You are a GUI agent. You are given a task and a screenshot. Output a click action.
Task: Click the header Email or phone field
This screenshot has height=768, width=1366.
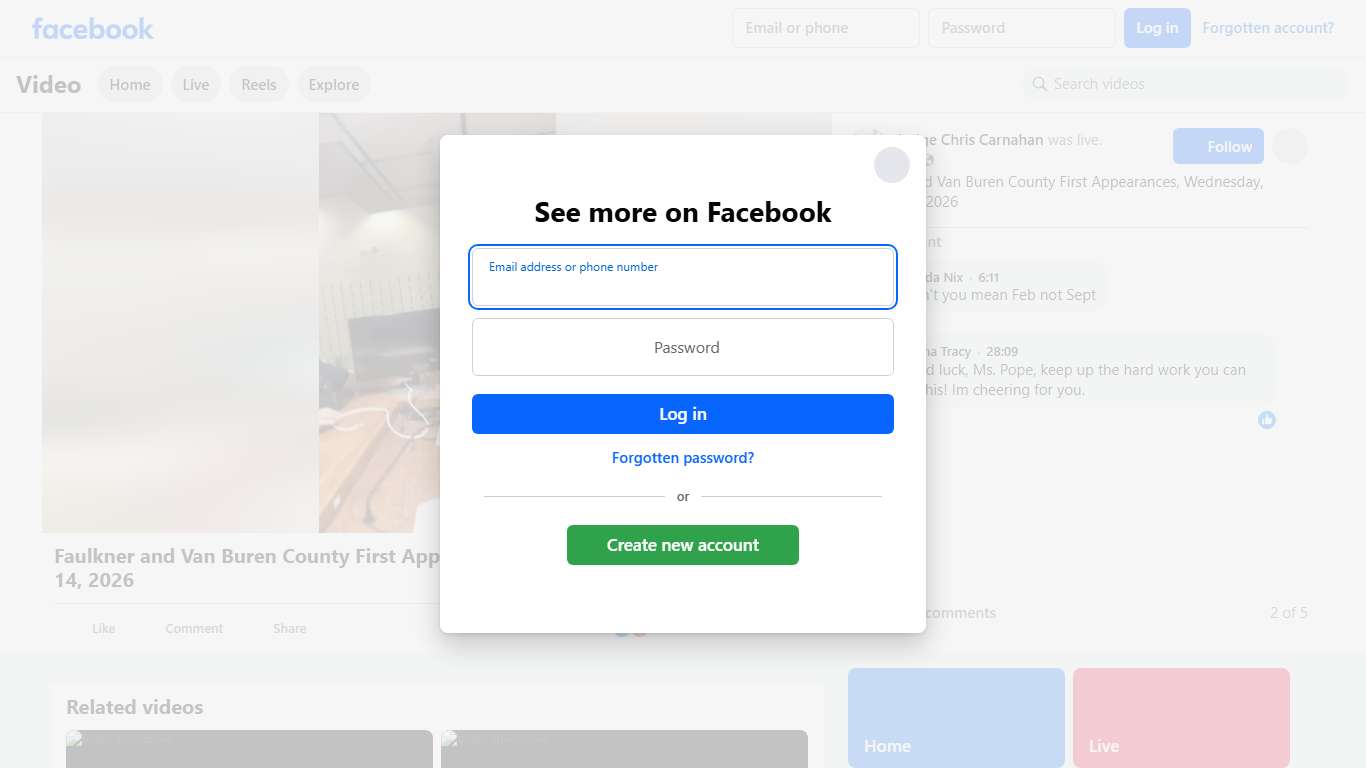click(826, 28)
